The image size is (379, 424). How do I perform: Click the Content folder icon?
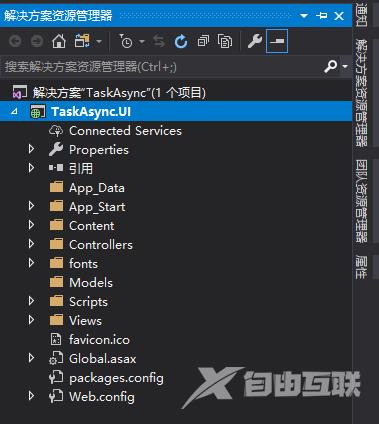point(56,225)
